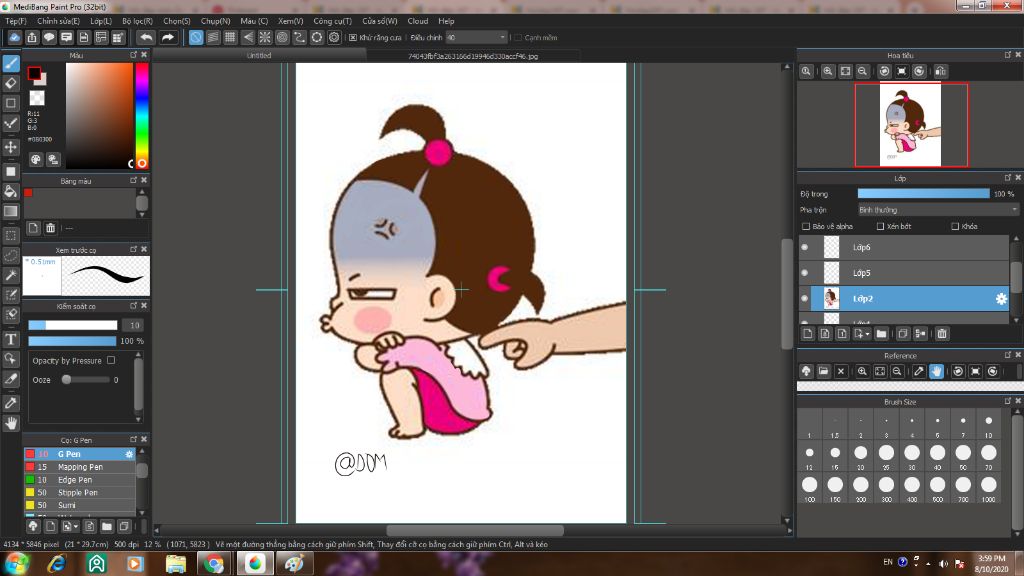
Task: Click the brush size value field 10
Action: click(135, 325)
